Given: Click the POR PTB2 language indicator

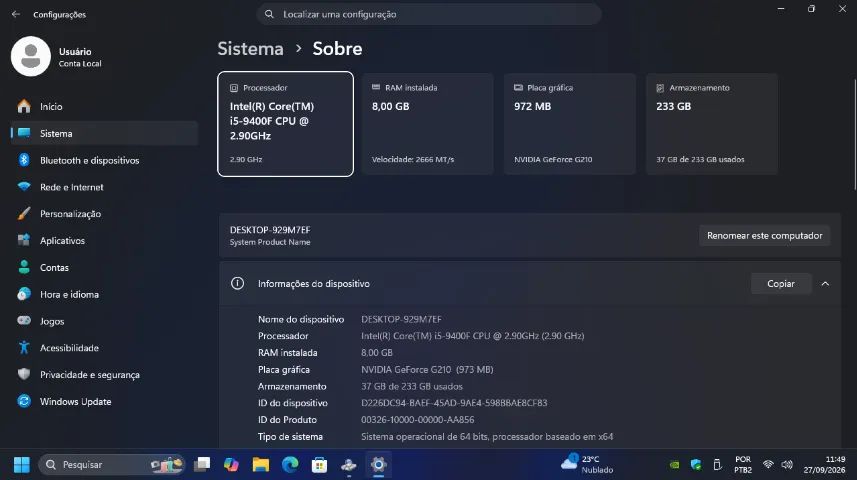Looking at the screenshot, I should (x=743, y=465).
